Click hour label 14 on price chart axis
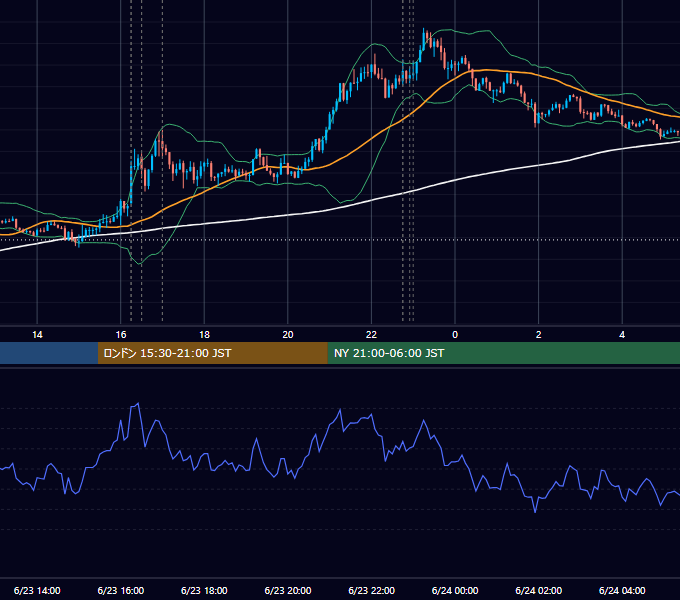This screenshot has height=600, width=680. tap(37, 335)
